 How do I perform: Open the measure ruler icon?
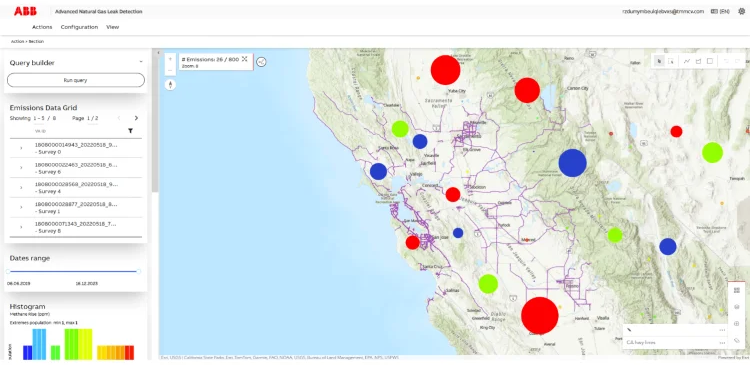tap(737, 340)
